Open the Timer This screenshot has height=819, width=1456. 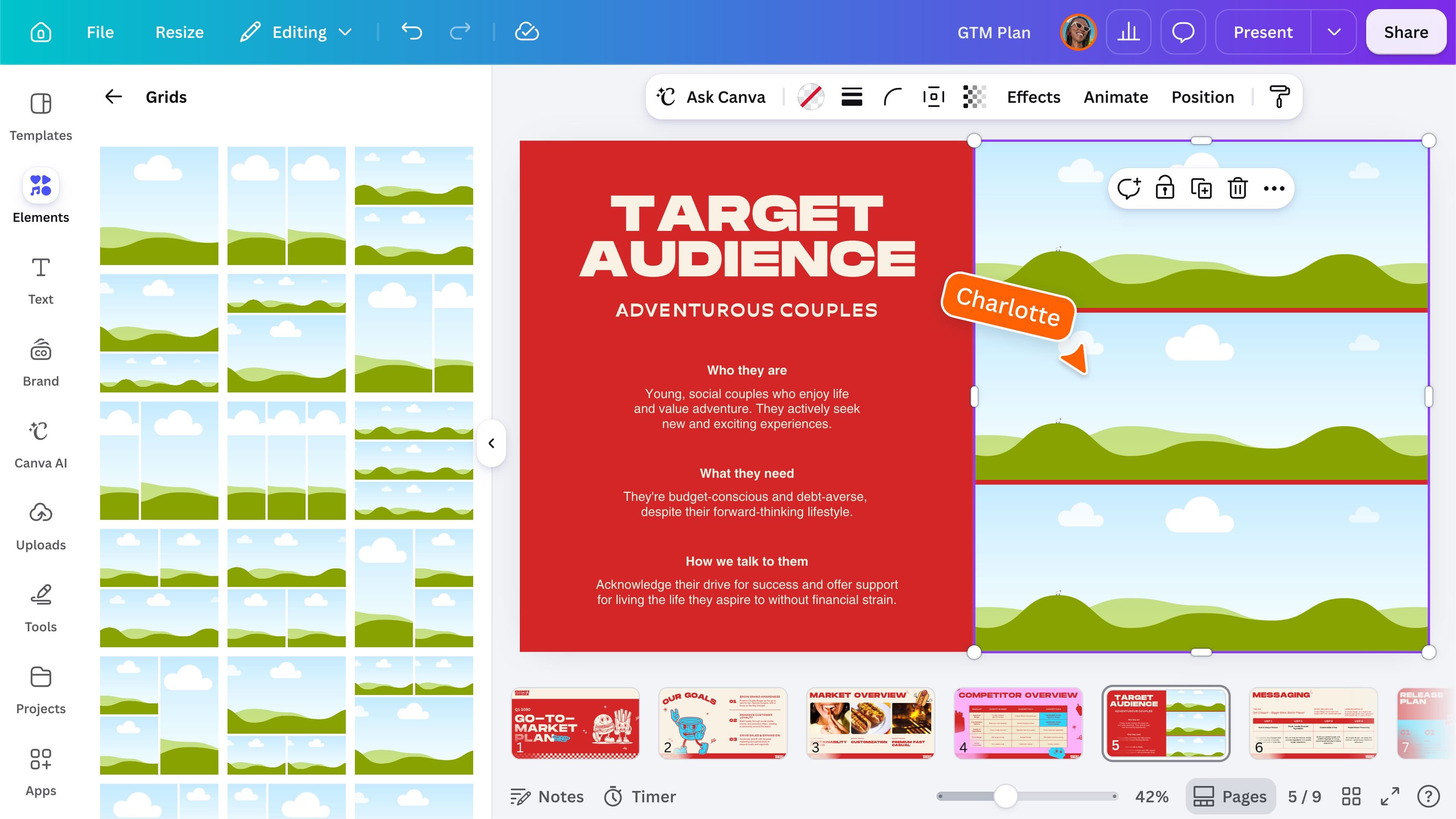pyautogui.click(x=640, y=796)
